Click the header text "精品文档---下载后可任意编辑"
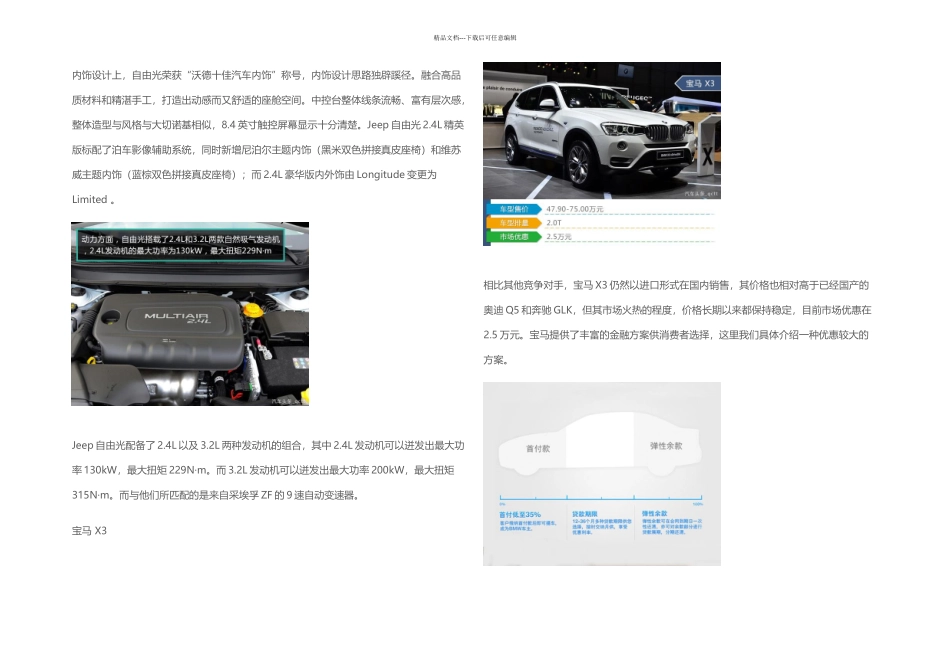The width and height of the screenshot is (950, 672). click(x=475, y=38)
